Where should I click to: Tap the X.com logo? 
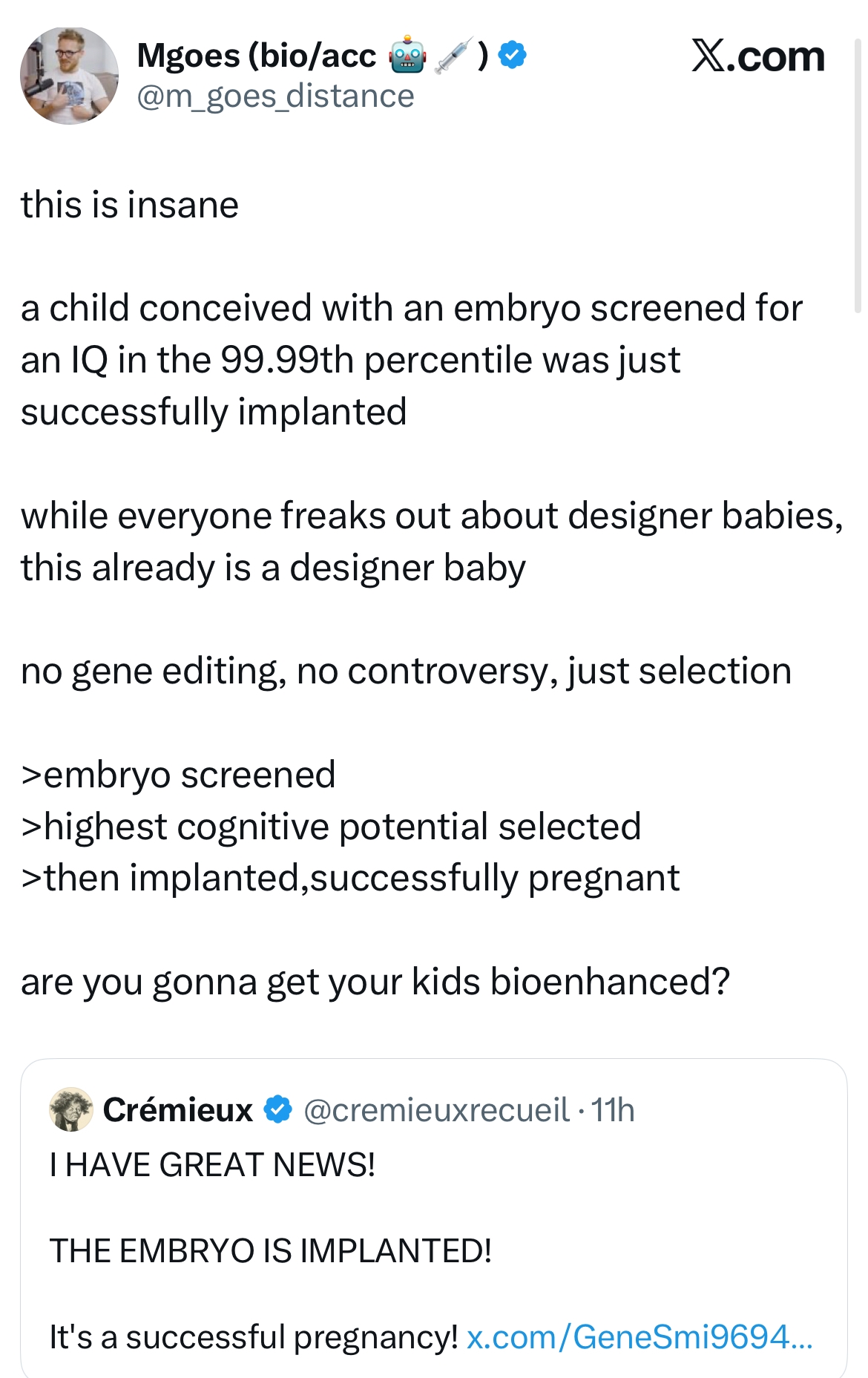click(757, 56)
